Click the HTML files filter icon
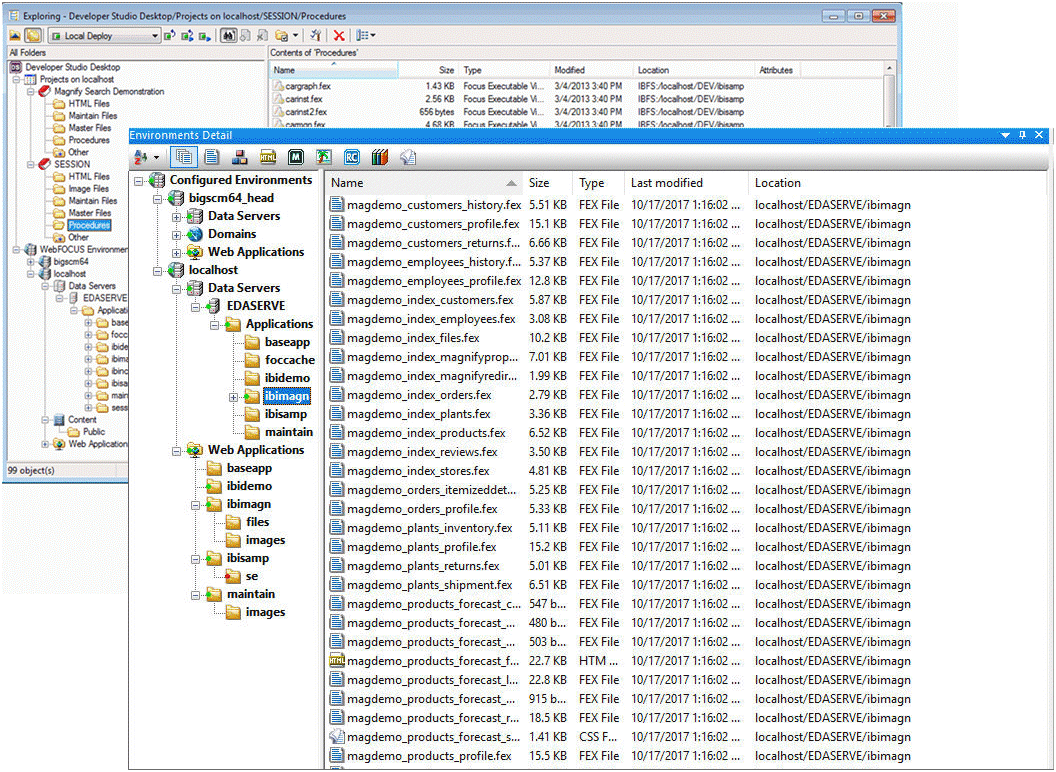The height and width of the screenshot is (772, 1056). coord(268,157)
